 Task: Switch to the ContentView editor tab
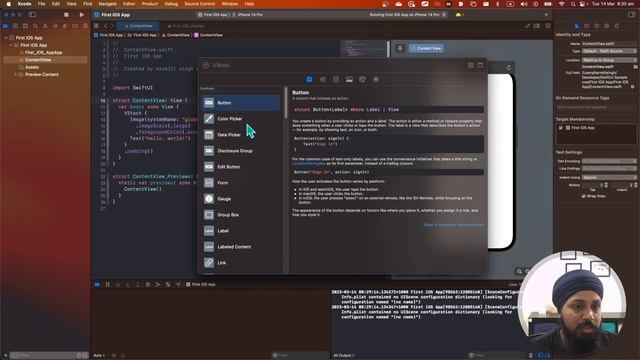(138, 26)
